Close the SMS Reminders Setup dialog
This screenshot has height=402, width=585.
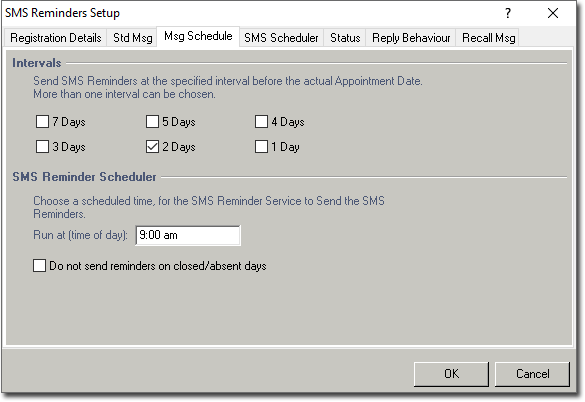(553, 13)
